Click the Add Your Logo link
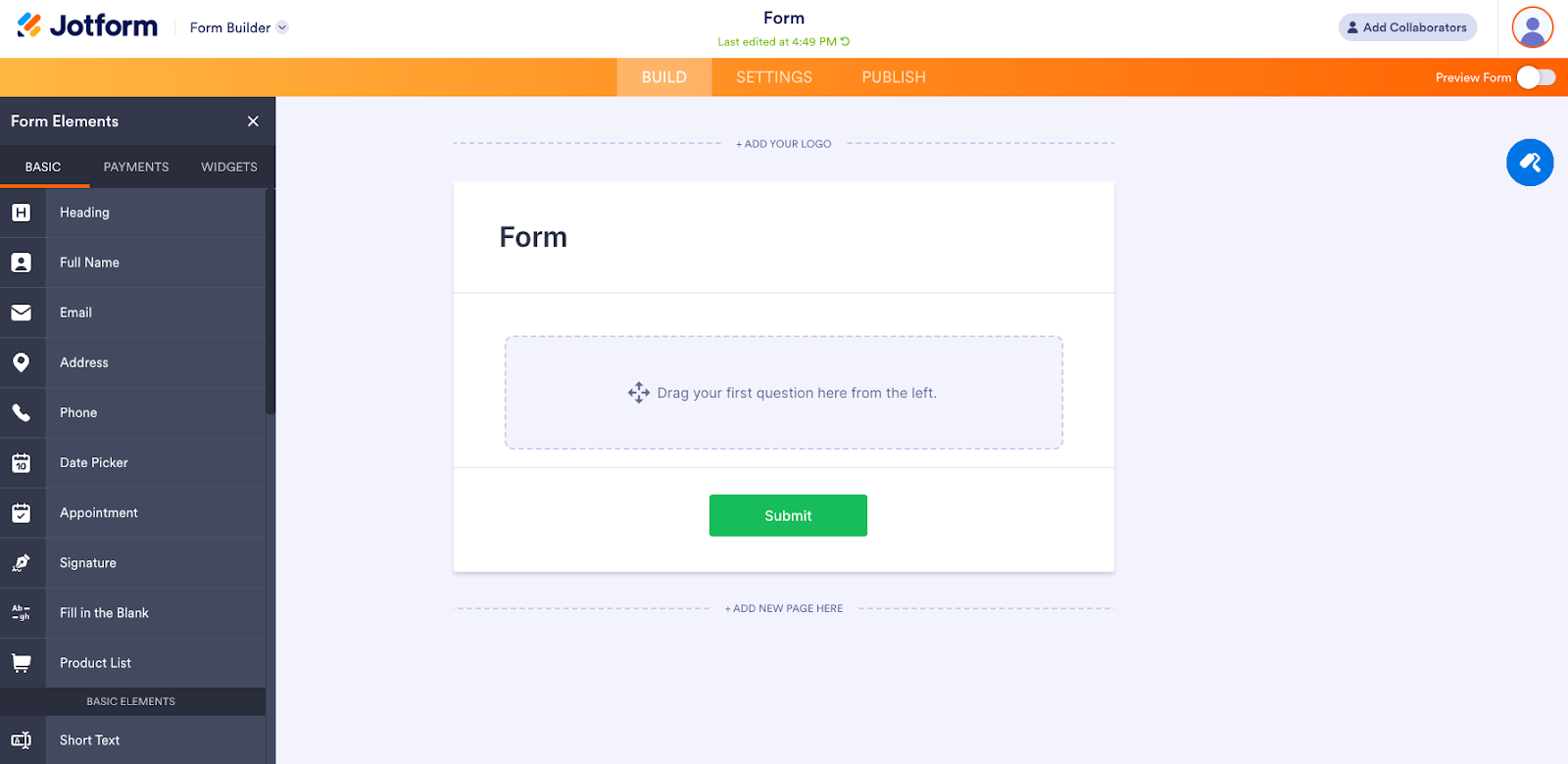The image size is (1568, 764). click(x=784, y=144)
